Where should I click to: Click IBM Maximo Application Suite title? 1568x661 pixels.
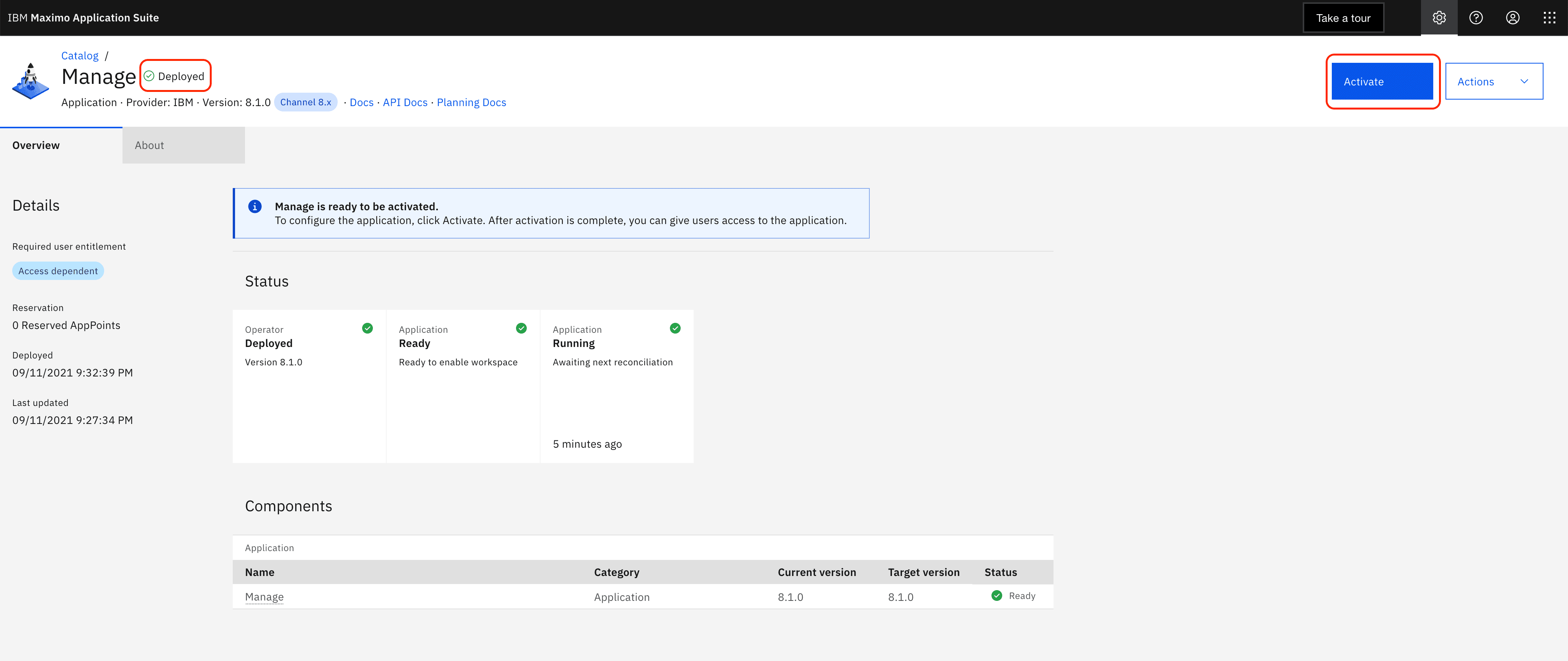click(x=83, y=18)
